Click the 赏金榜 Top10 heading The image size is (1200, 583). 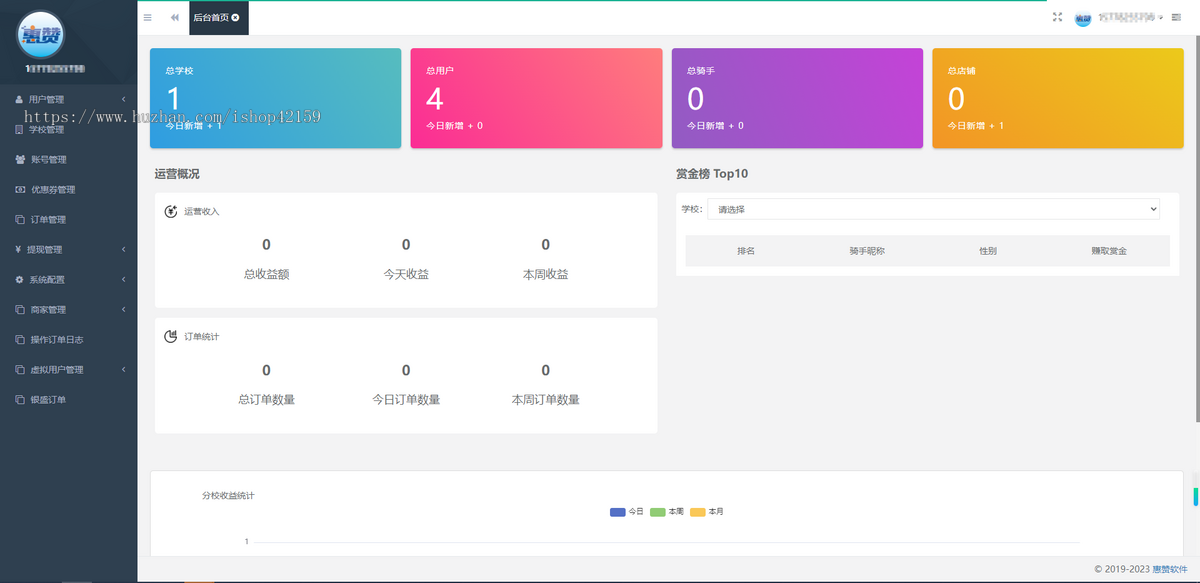click(712, 174)
